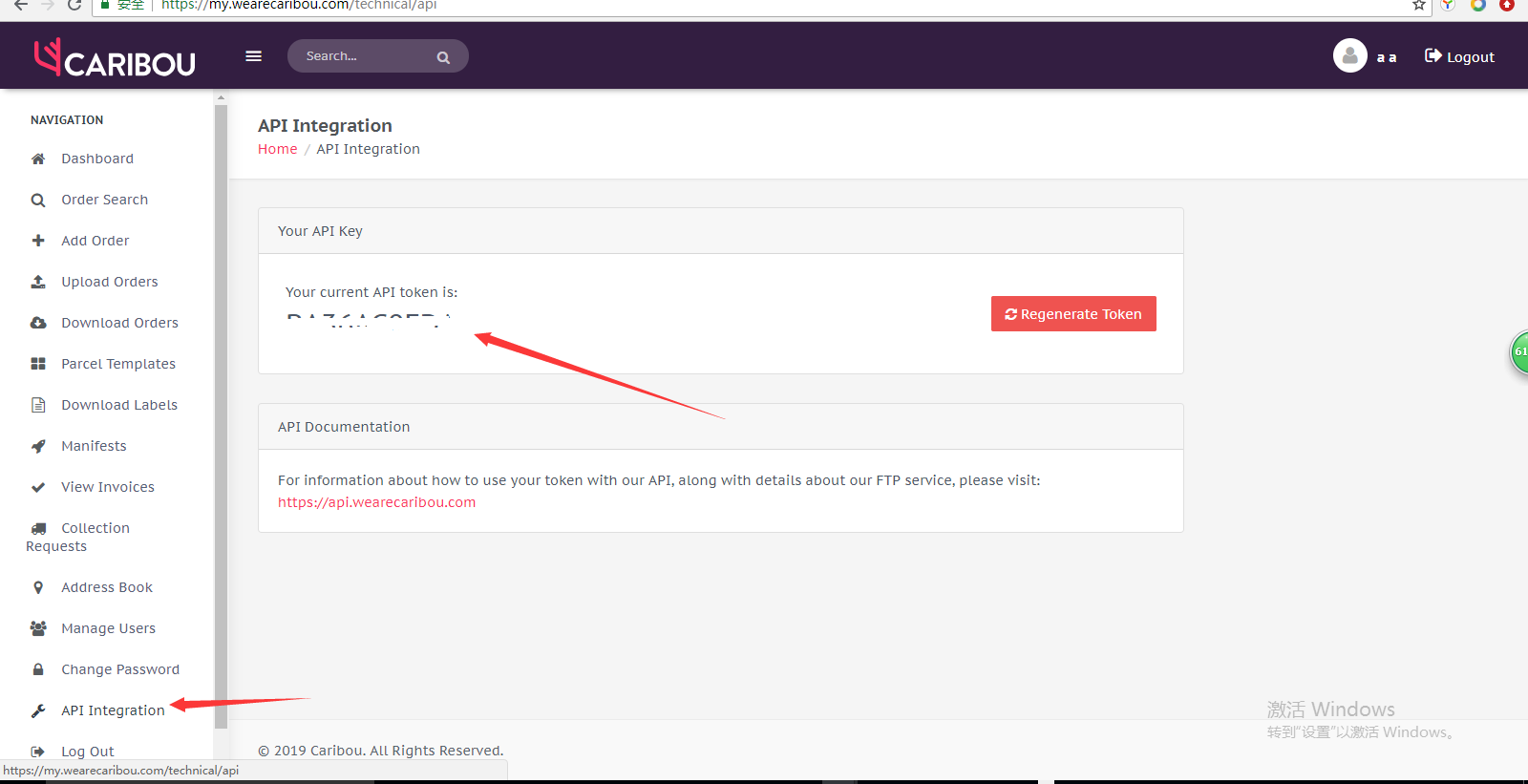Click the browser back arrow
This screenshot has height=784, width=1528.
coord(20,5)
